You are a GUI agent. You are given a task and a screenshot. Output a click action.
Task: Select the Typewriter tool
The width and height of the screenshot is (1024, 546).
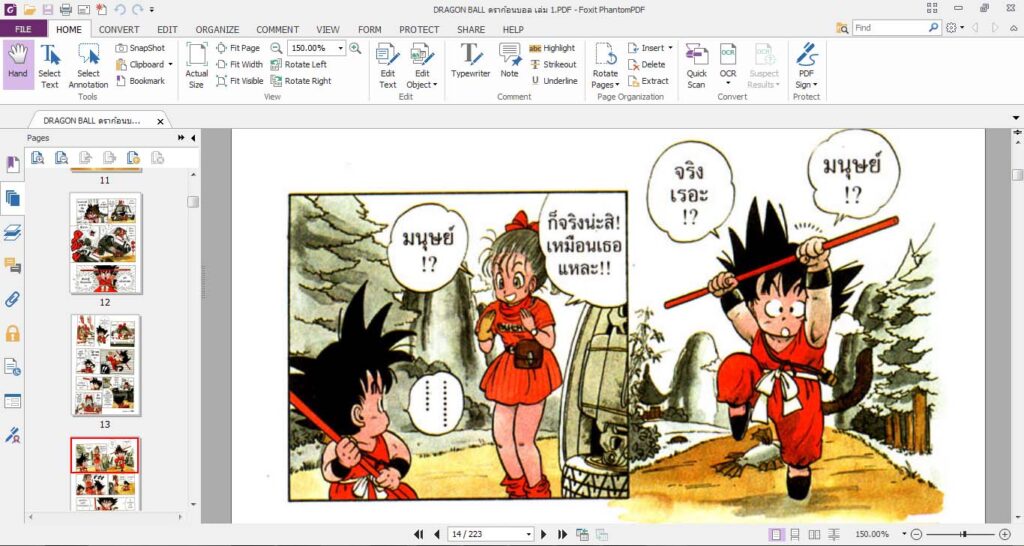[470, 61]
